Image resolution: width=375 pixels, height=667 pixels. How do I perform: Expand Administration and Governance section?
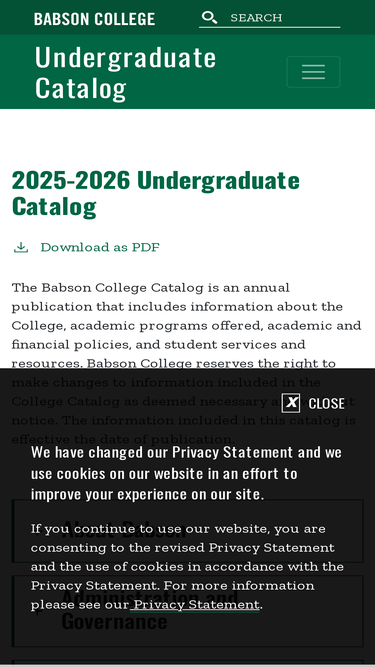[188, 611]
